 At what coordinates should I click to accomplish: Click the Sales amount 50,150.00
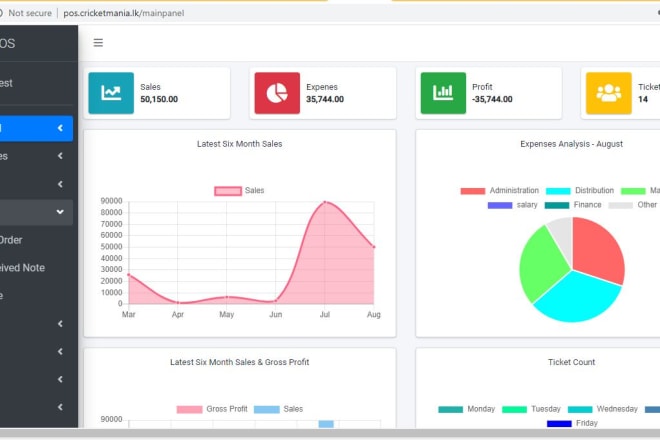pyautogui.click(x=159, y=99)
